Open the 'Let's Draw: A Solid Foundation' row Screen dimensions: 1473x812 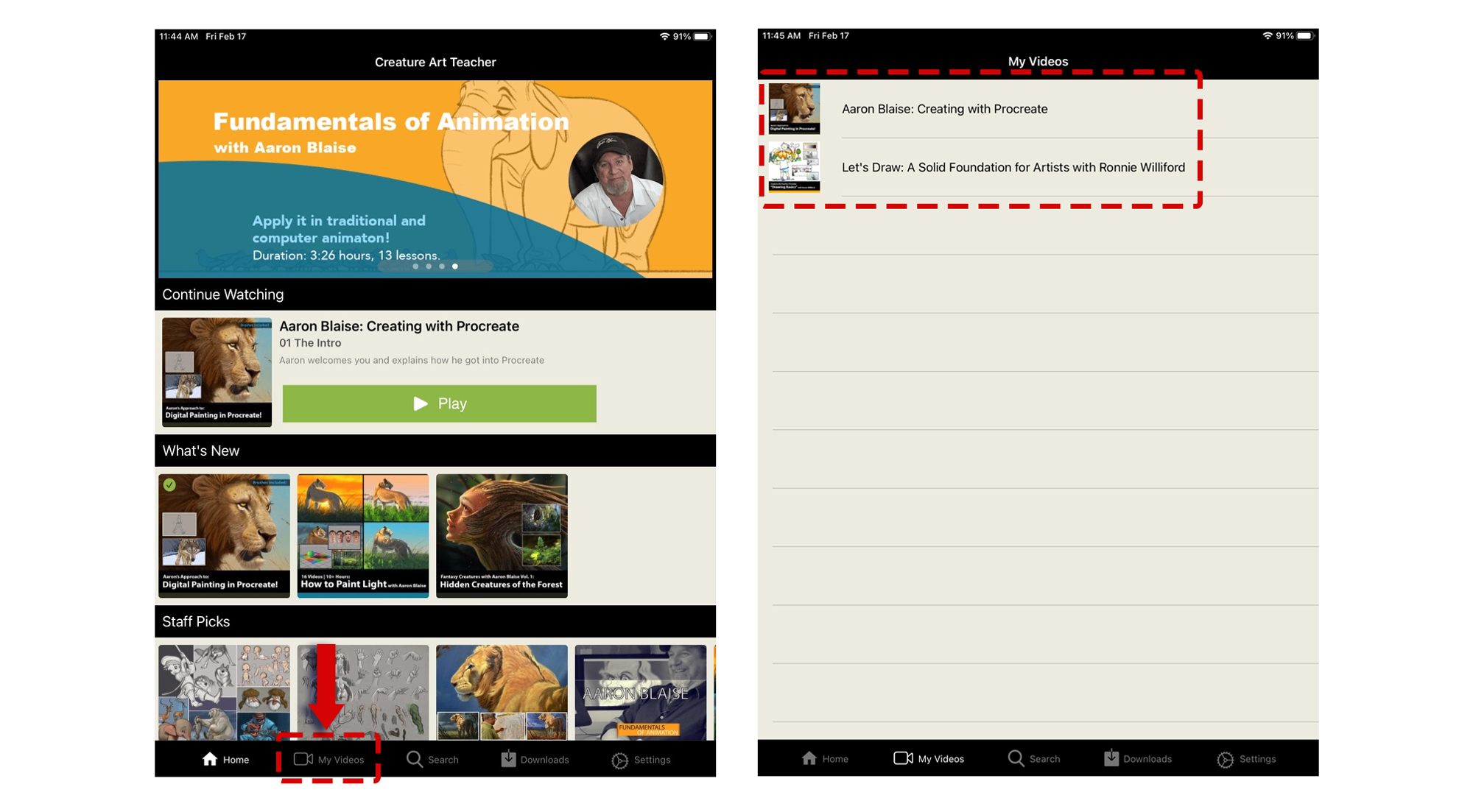point(1038,167)
